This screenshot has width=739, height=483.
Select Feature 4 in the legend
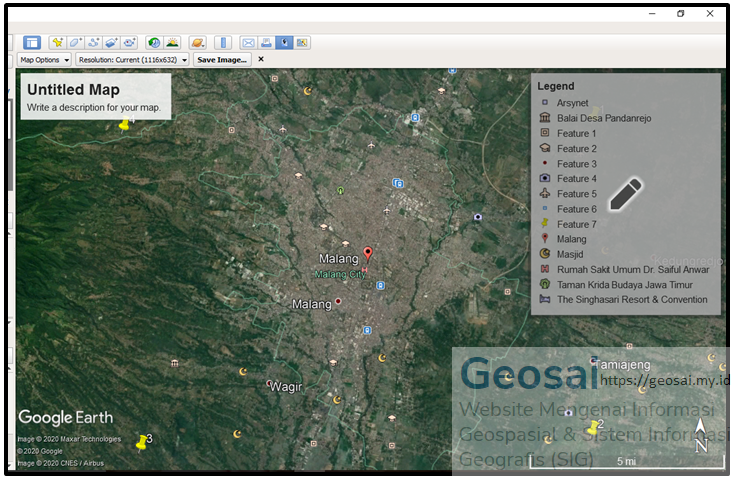point(568,179)
